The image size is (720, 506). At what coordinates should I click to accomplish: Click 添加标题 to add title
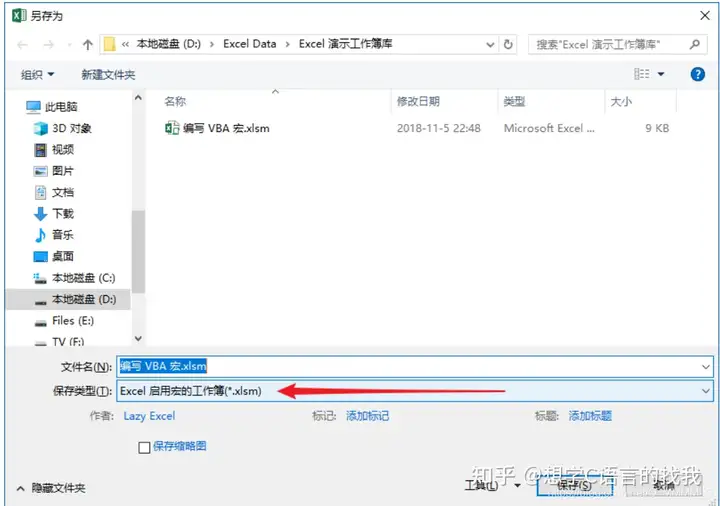tap(590, 416)
